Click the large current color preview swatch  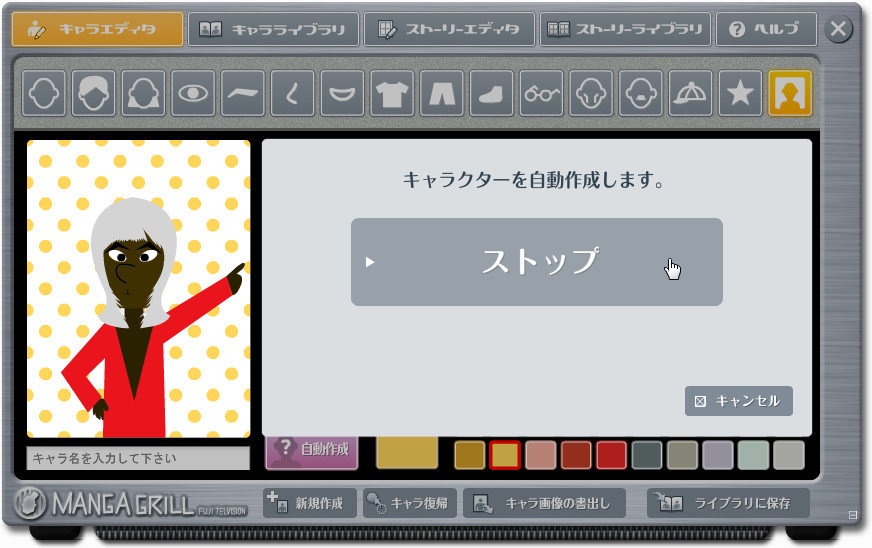407,453
